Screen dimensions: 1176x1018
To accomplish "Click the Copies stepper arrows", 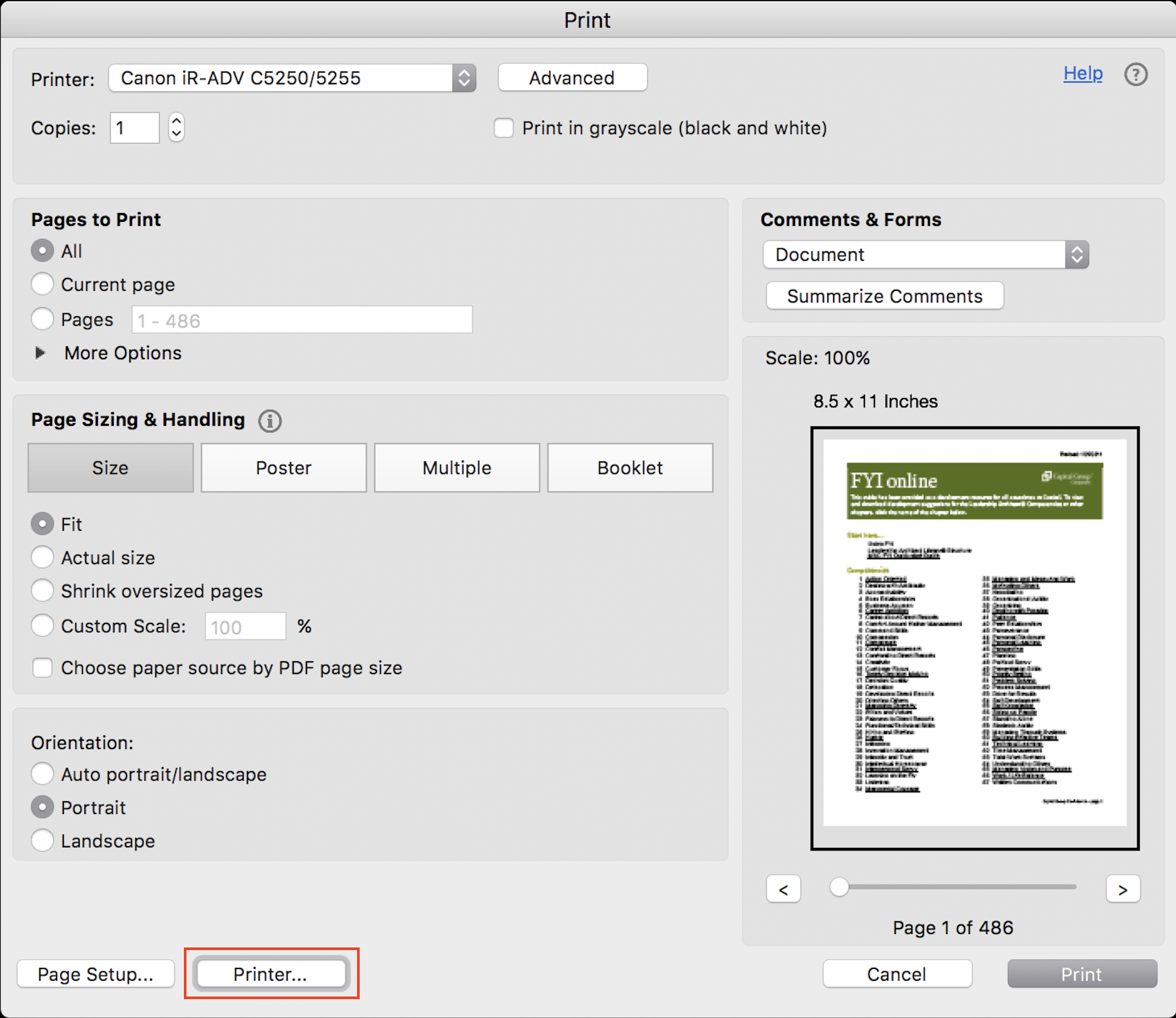I will pos(176,127).
